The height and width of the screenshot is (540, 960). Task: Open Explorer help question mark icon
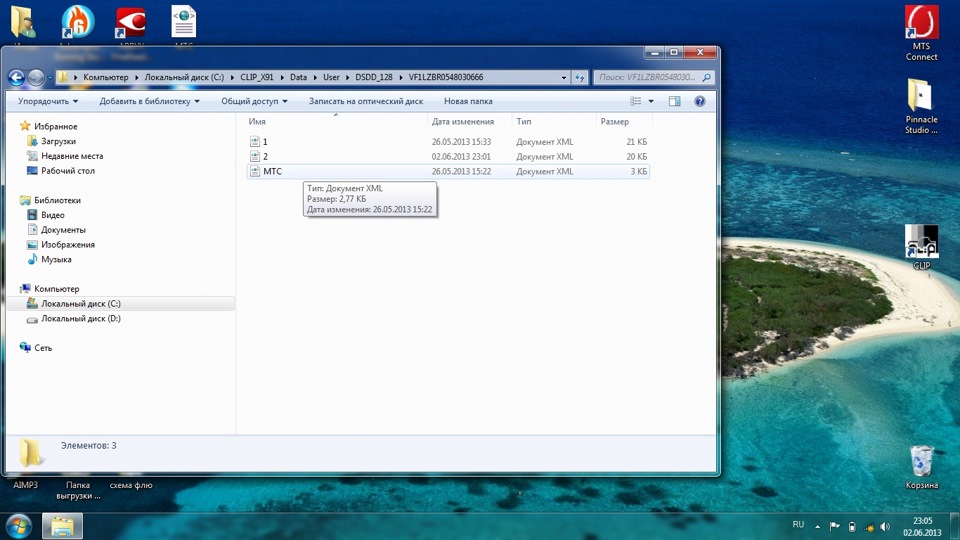tap(699, 101)
